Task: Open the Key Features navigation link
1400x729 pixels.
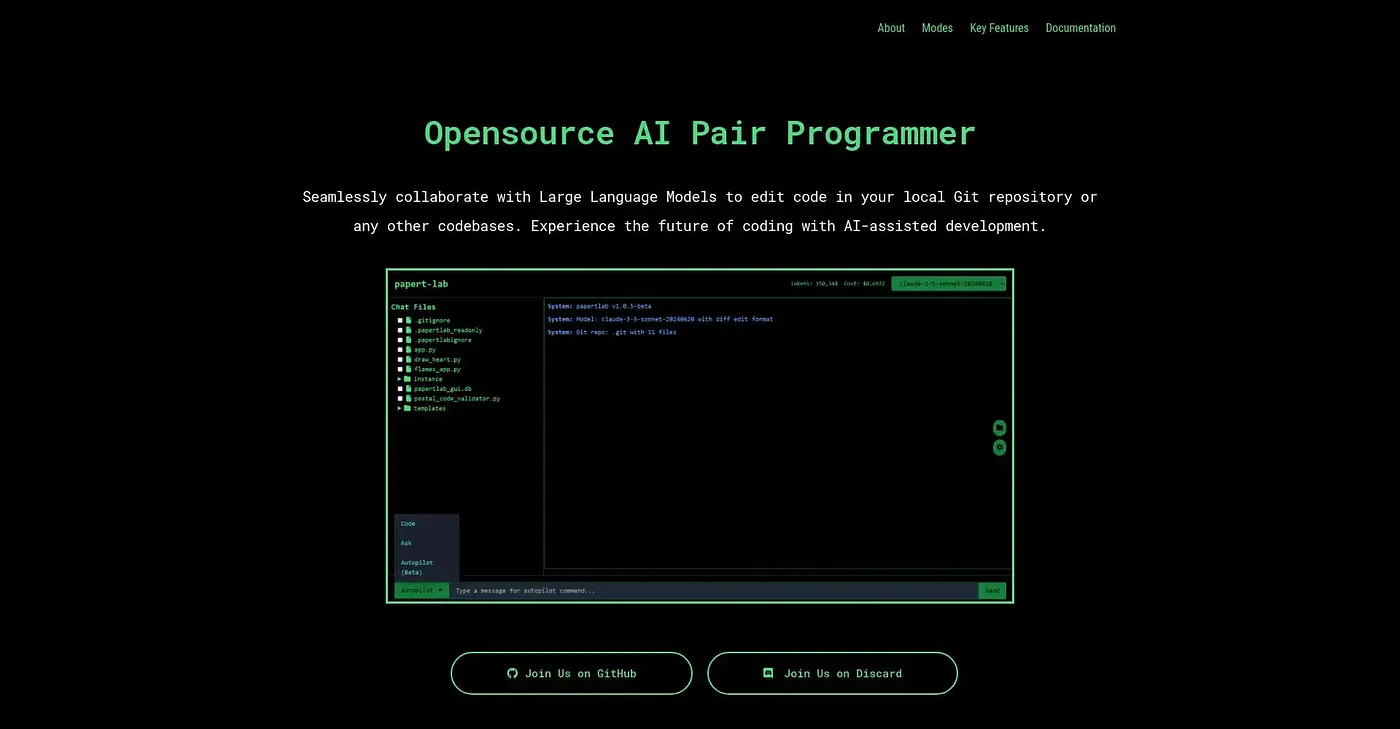Action: (x=999, y=28)
